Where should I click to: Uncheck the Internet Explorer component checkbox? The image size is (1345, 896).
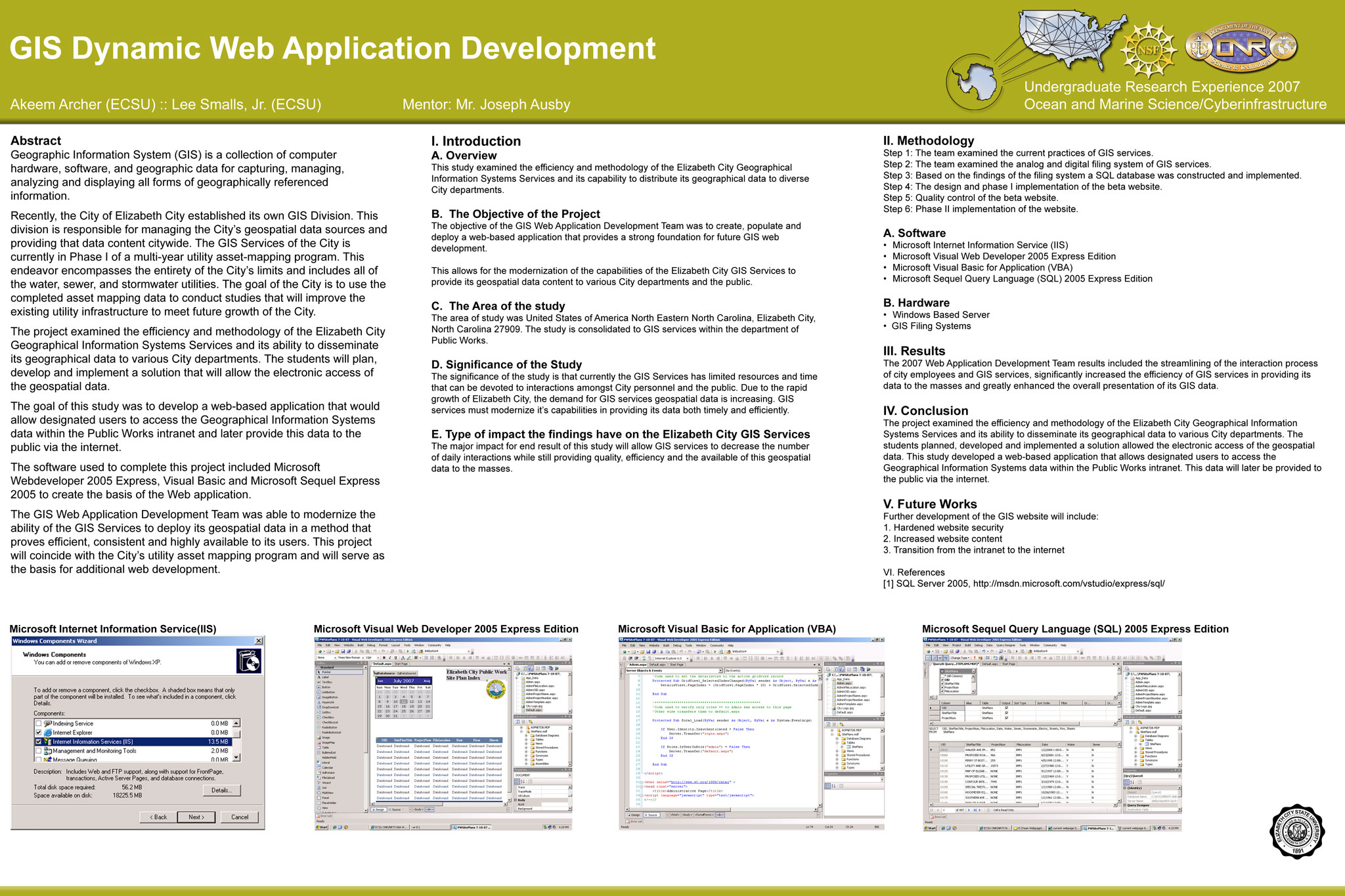point(39,733)
